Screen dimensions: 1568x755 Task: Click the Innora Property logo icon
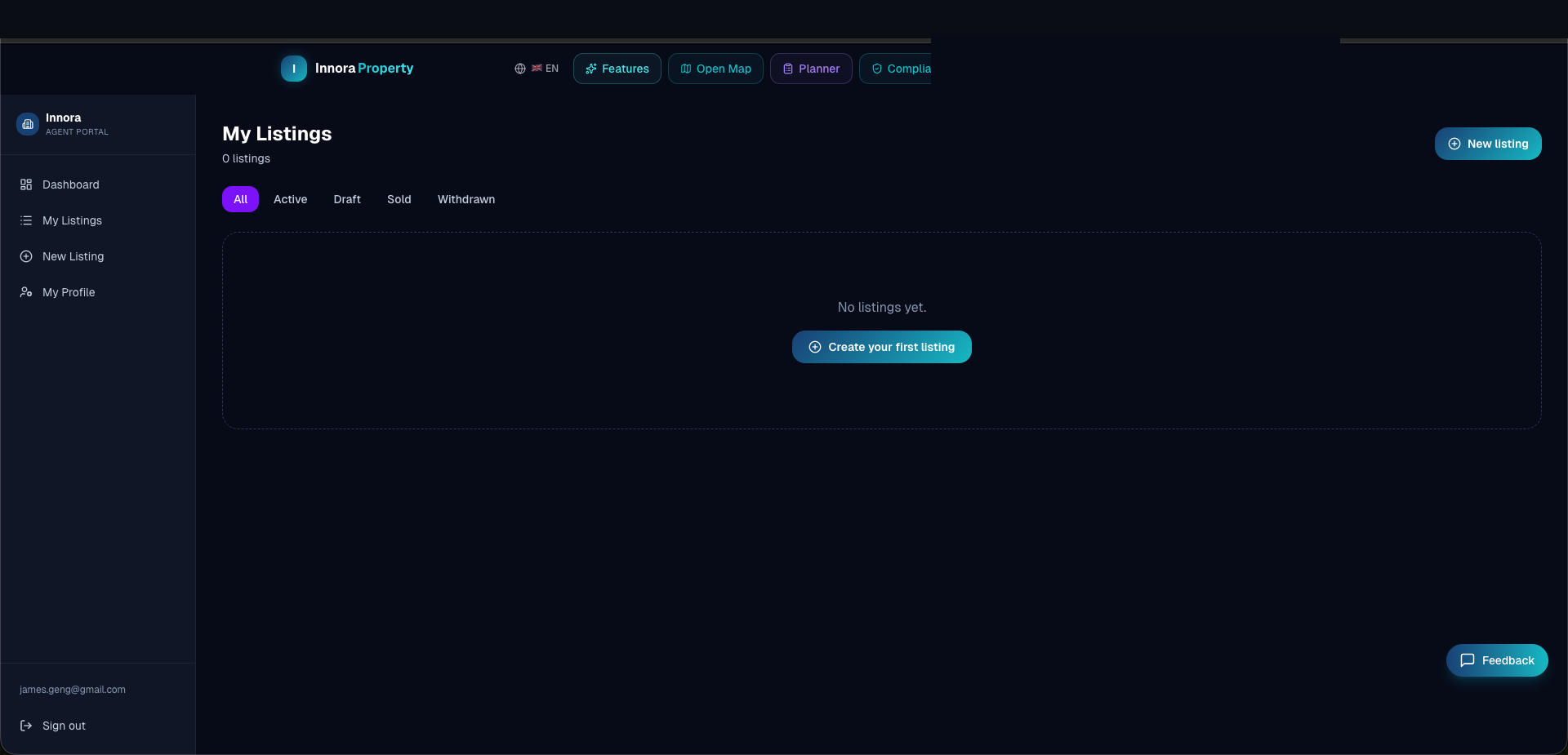(x=294, y=69)
